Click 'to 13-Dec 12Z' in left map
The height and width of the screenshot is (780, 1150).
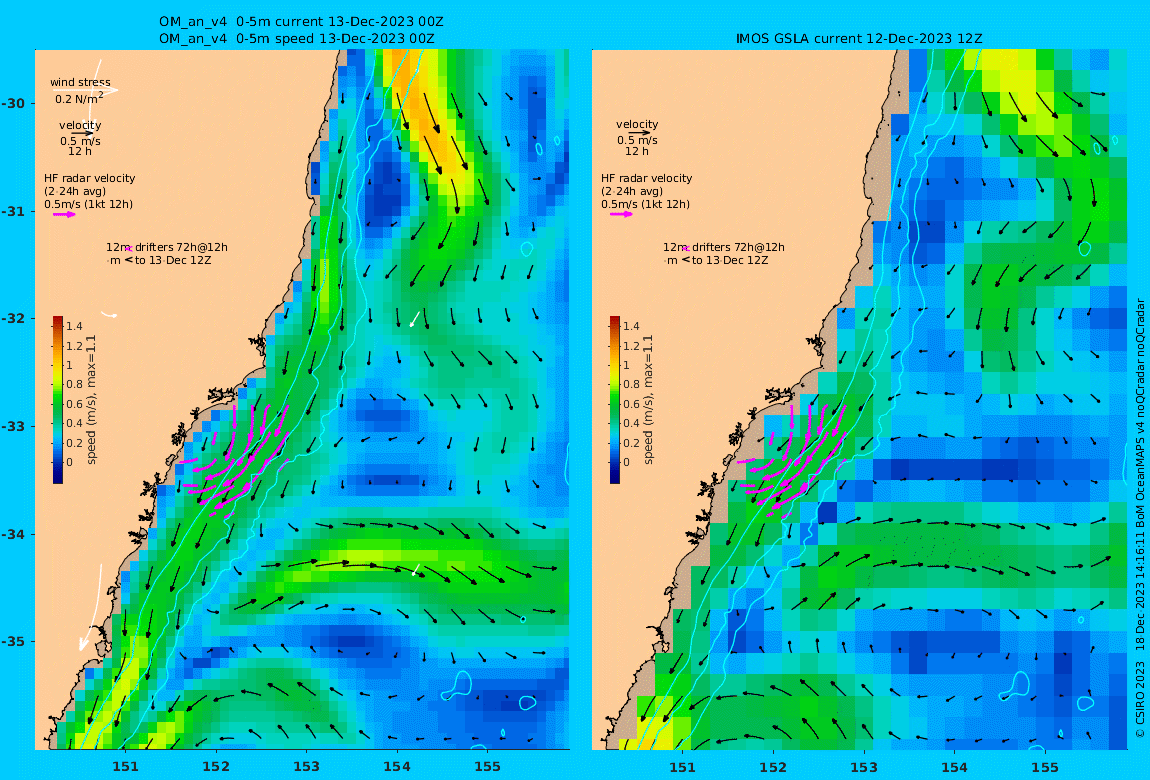point(173,260)
